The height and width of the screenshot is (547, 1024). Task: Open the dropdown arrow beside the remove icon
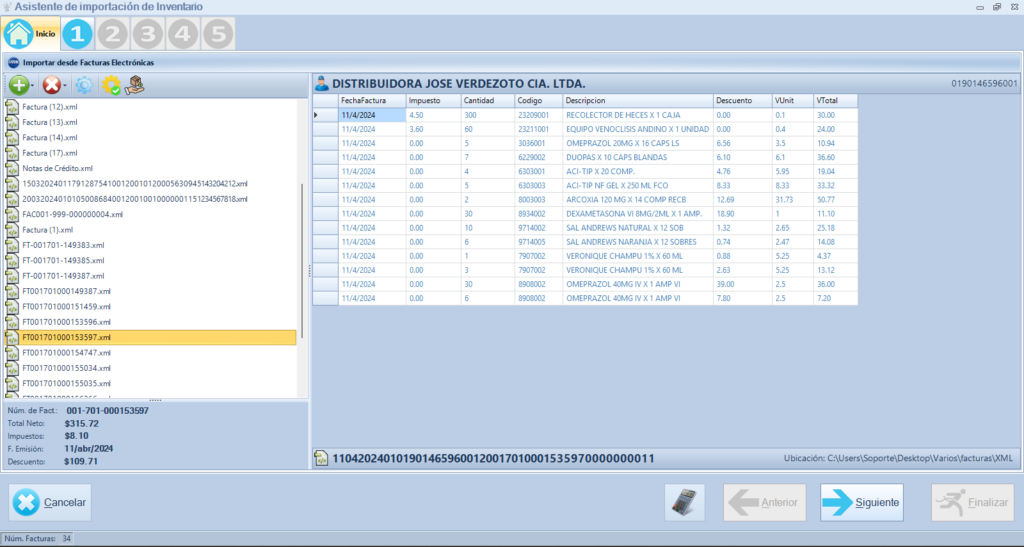[65, 86]
